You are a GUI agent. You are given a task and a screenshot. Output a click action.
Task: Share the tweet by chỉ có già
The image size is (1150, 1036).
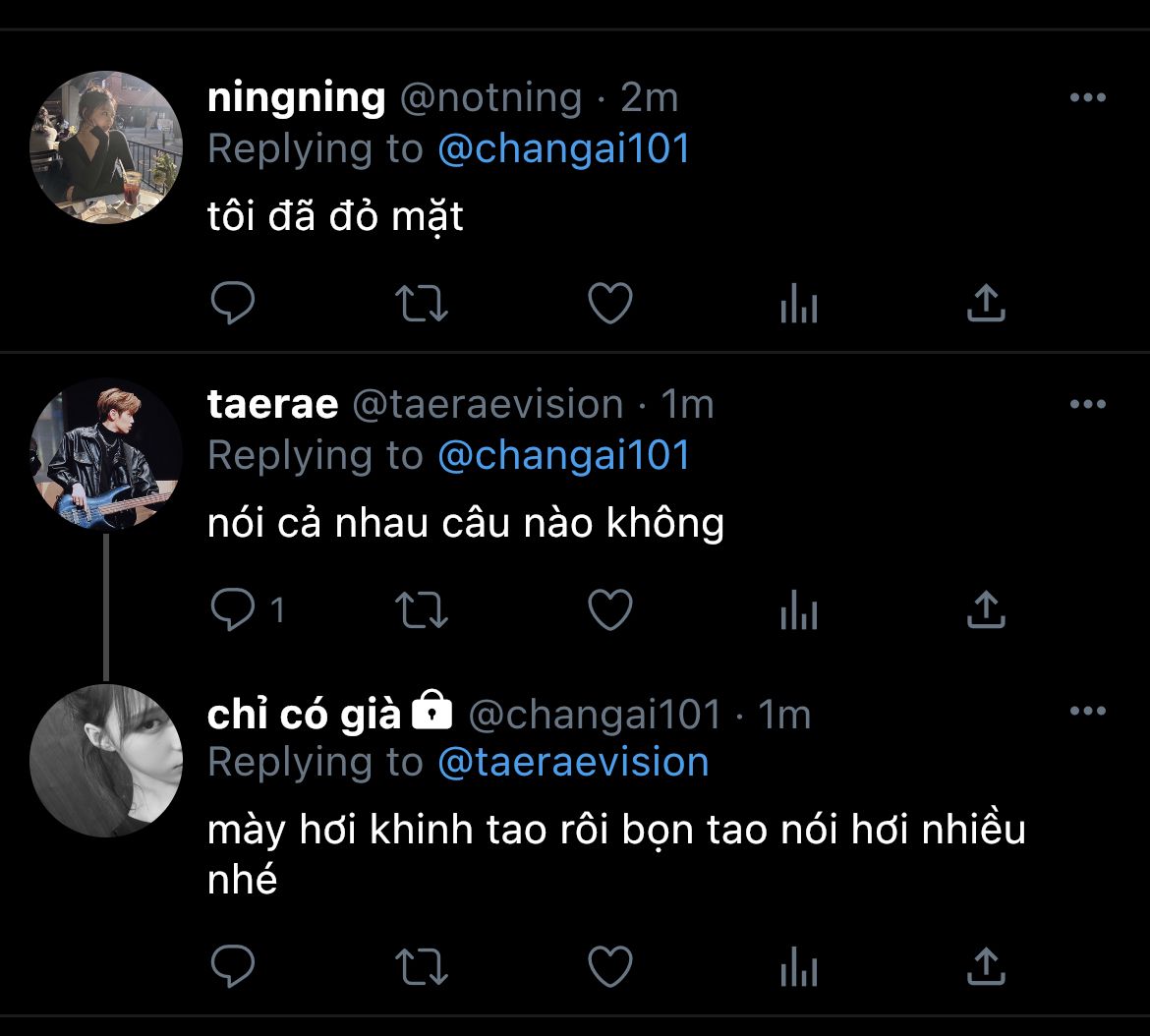(x=986, y=966)
